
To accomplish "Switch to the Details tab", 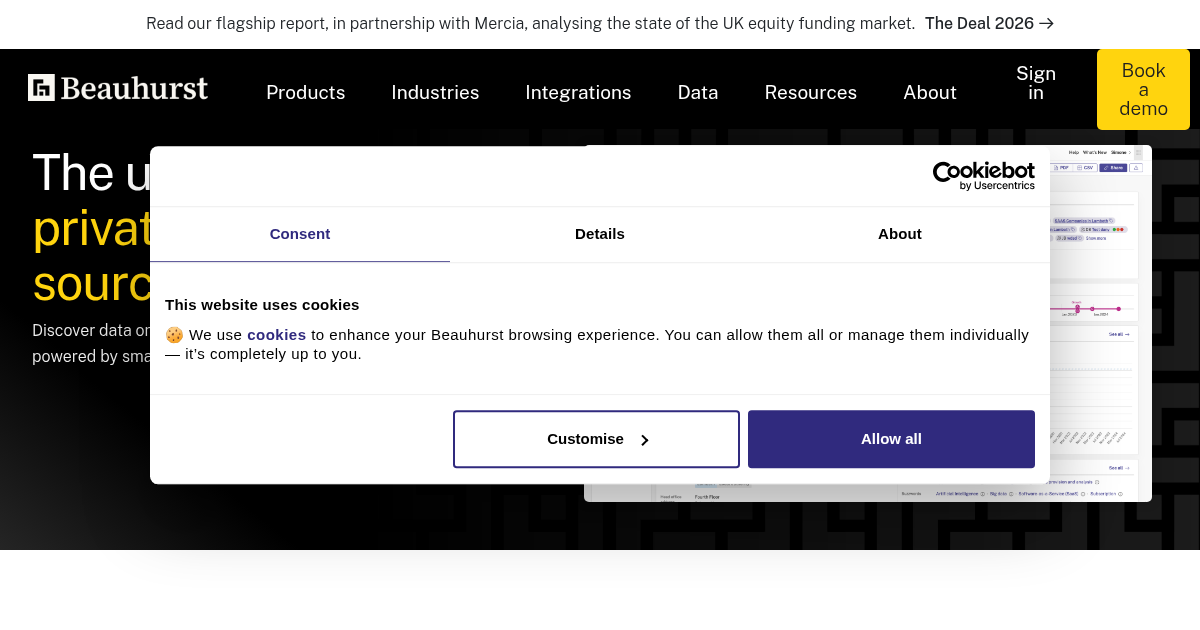I will click(600, 234).
